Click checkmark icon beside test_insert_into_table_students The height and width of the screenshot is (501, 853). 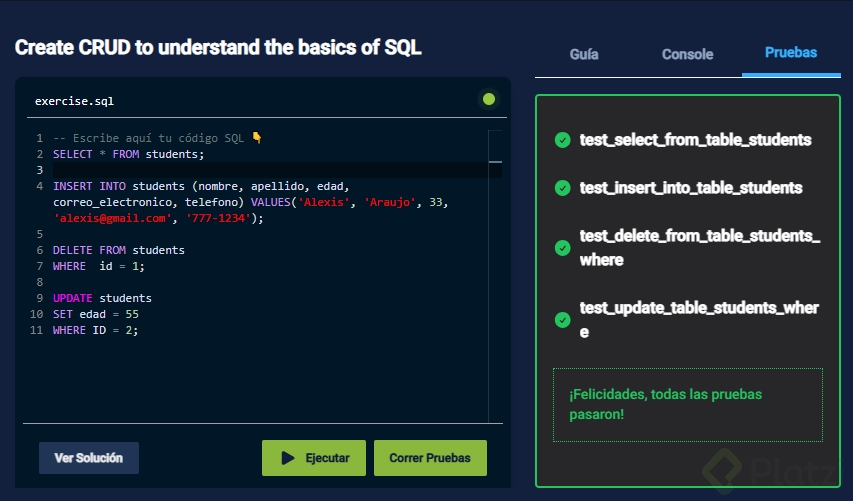(x=562, y=188)
